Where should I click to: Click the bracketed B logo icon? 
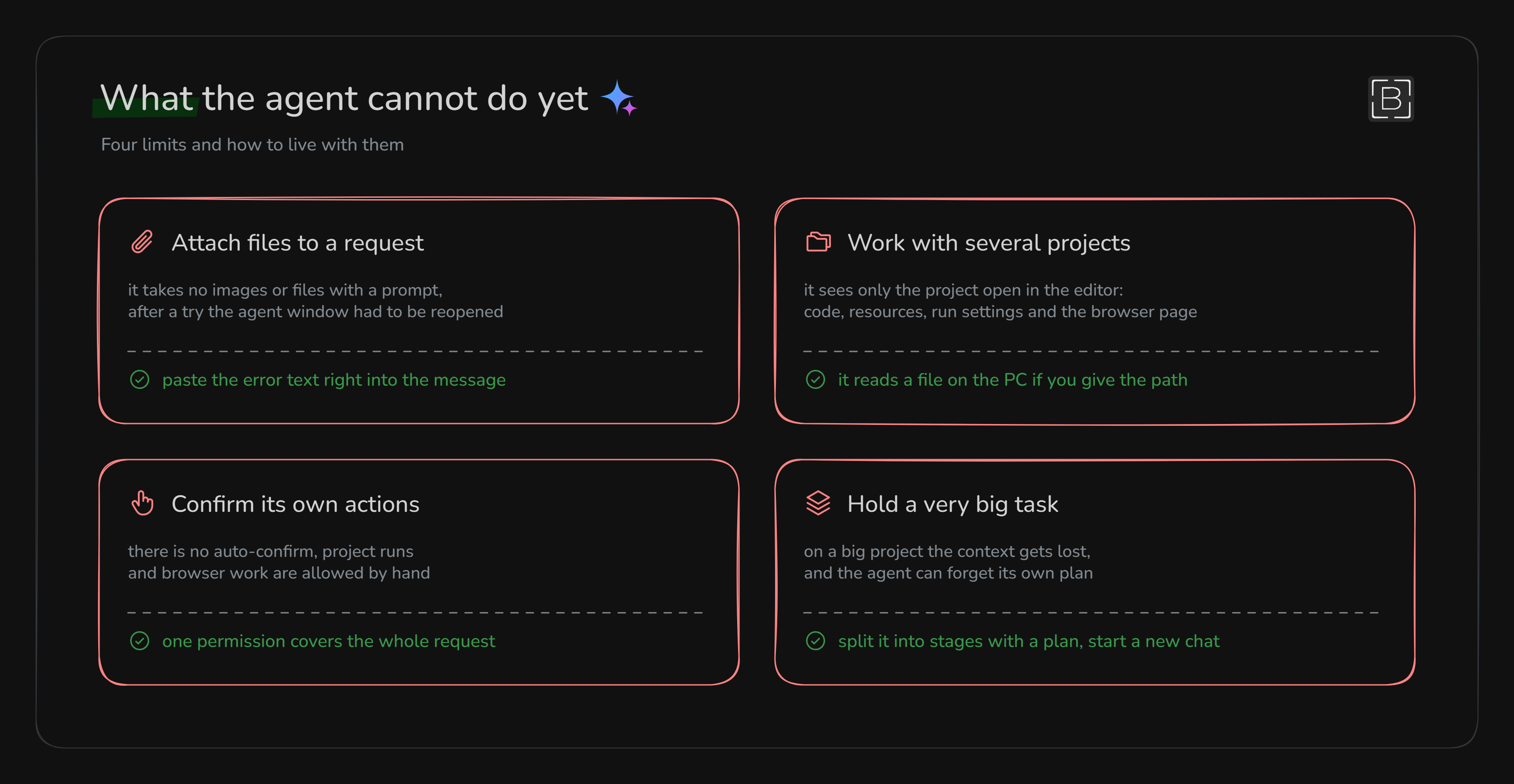(1391, 99)
